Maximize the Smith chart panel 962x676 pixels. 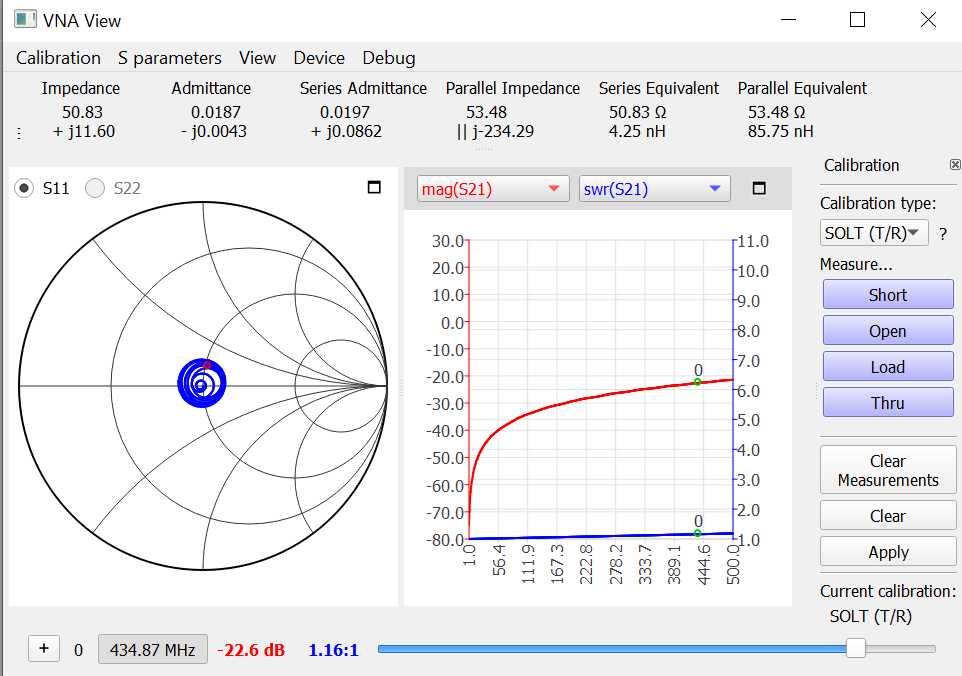pyautogui.click(x=374, y=187)
